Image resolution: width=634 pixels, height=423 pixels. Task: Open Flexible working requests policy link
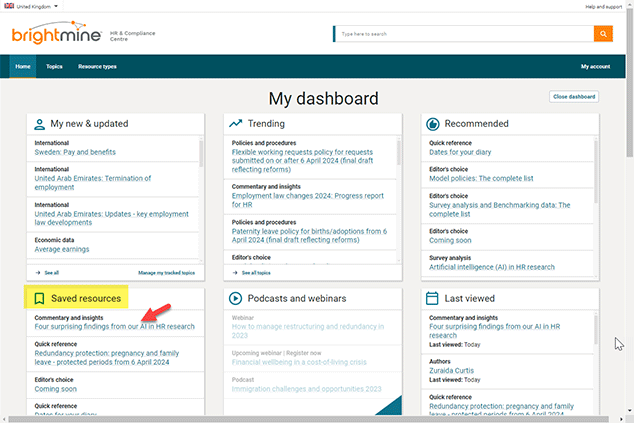coord(302,161)
